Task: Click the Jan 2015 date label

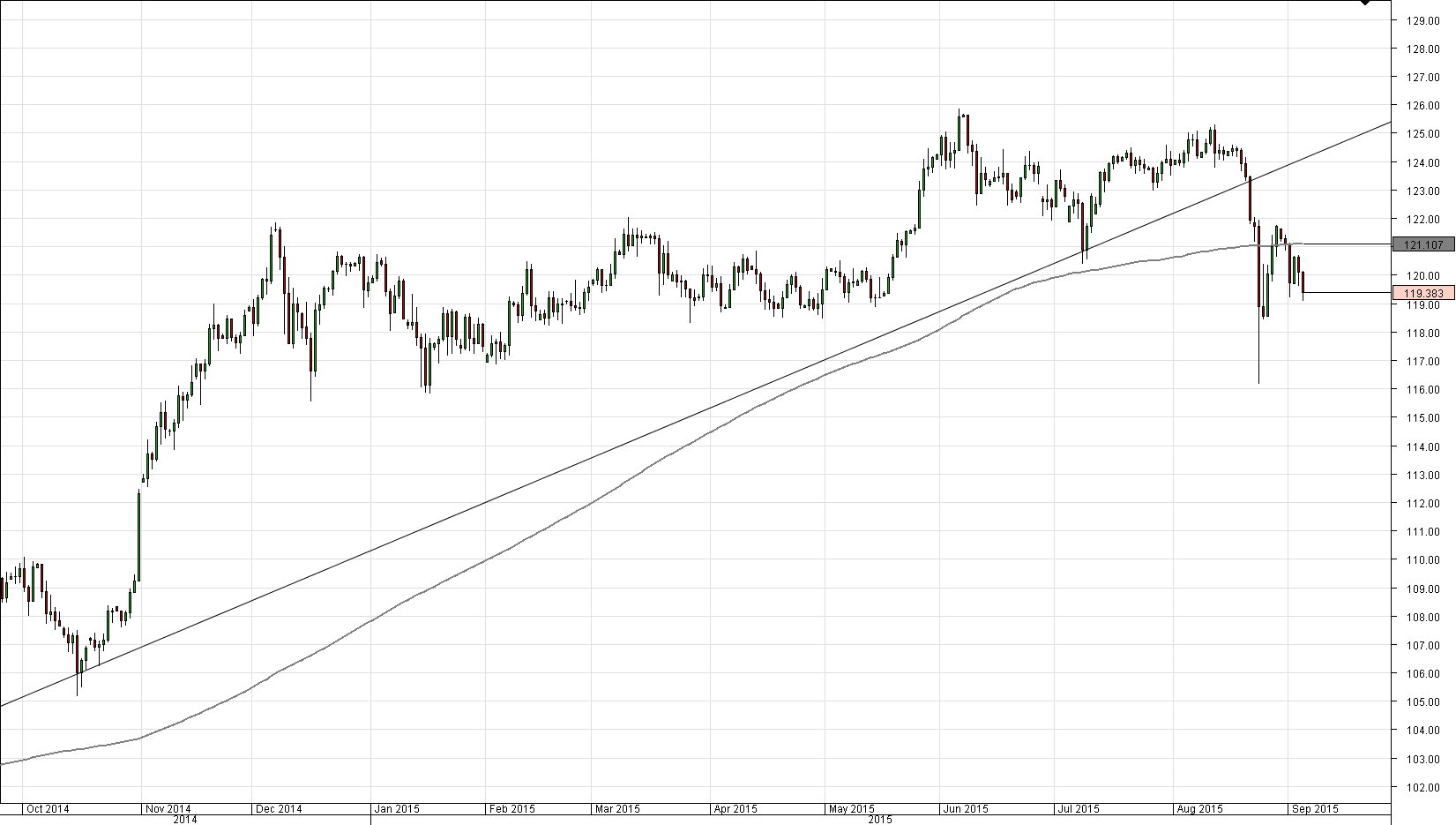Action: 397,808
